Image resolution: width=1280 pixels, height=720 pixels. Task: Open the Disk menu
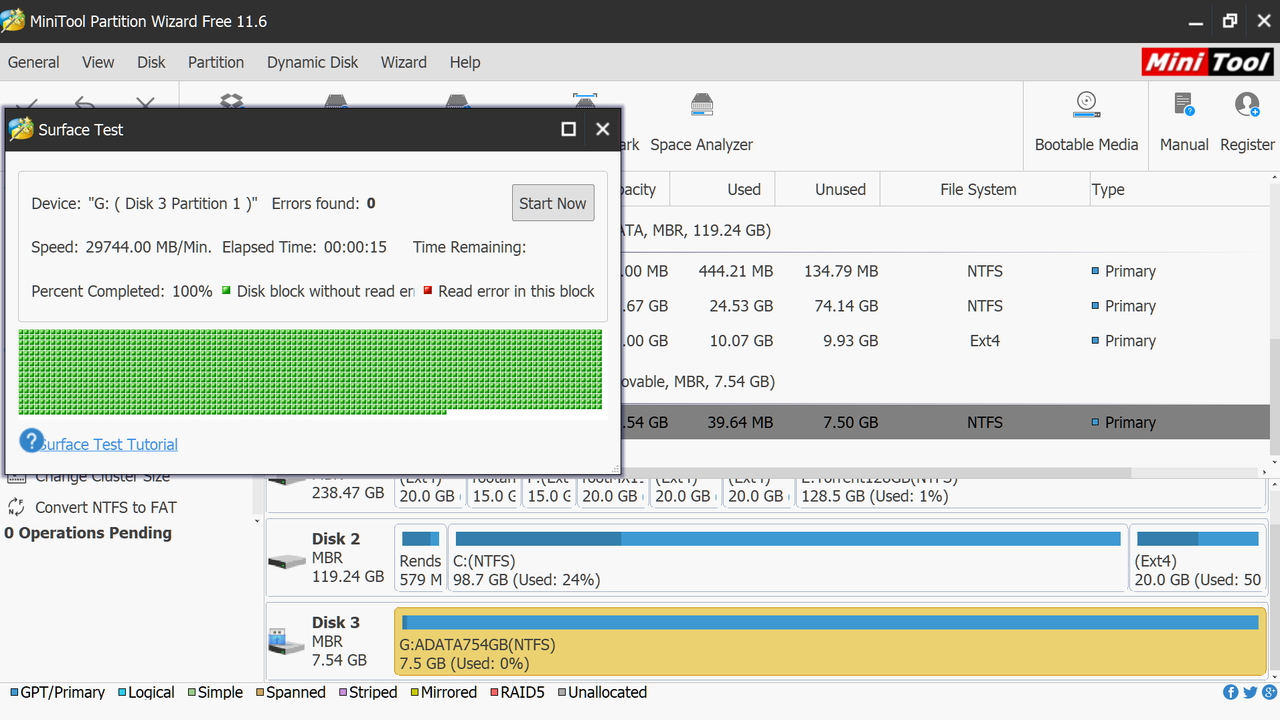[151, 62]
